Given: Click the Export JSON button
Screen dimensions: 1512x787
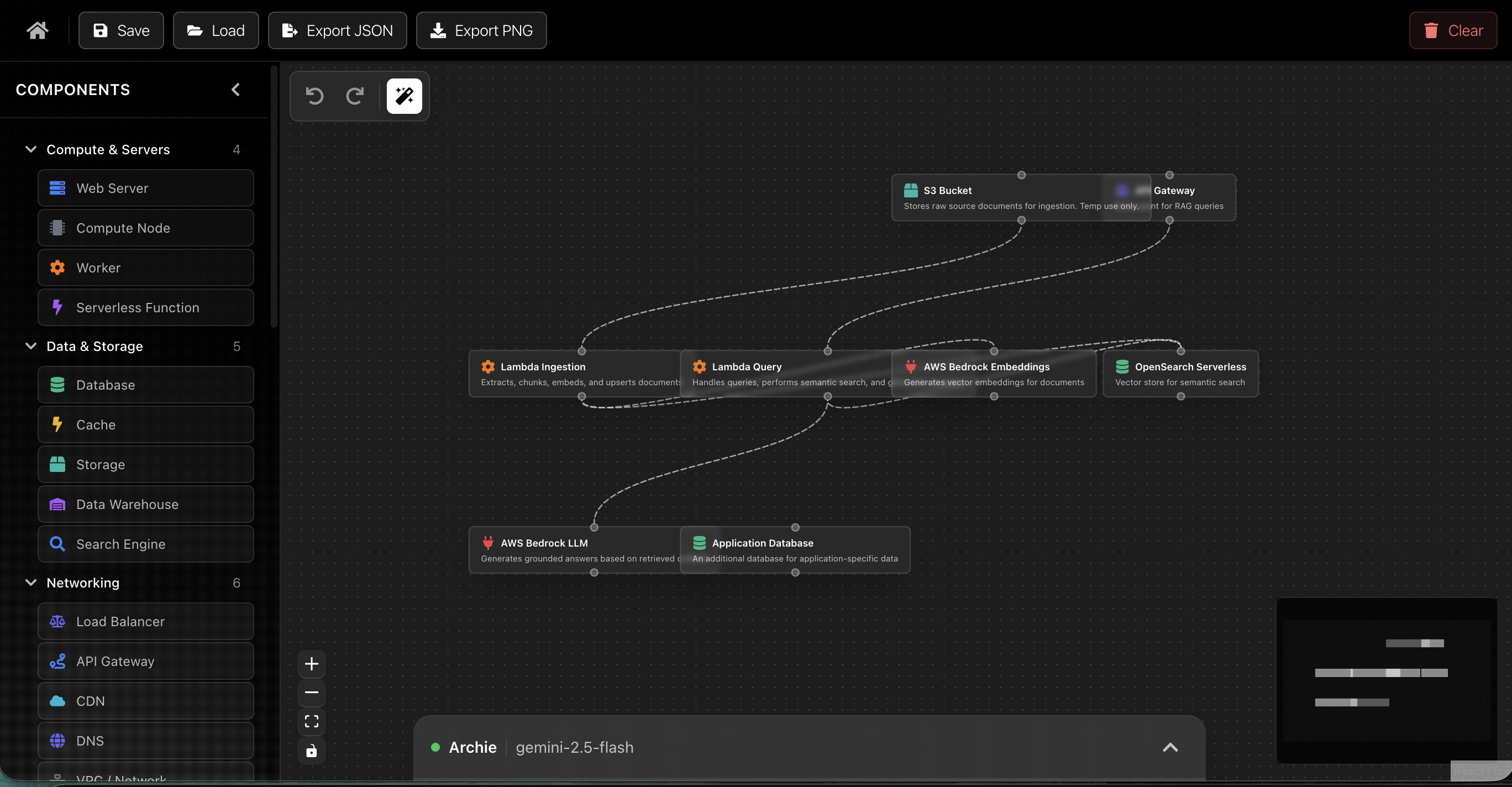Looking at the screenshot, I should tap(338, 30).
